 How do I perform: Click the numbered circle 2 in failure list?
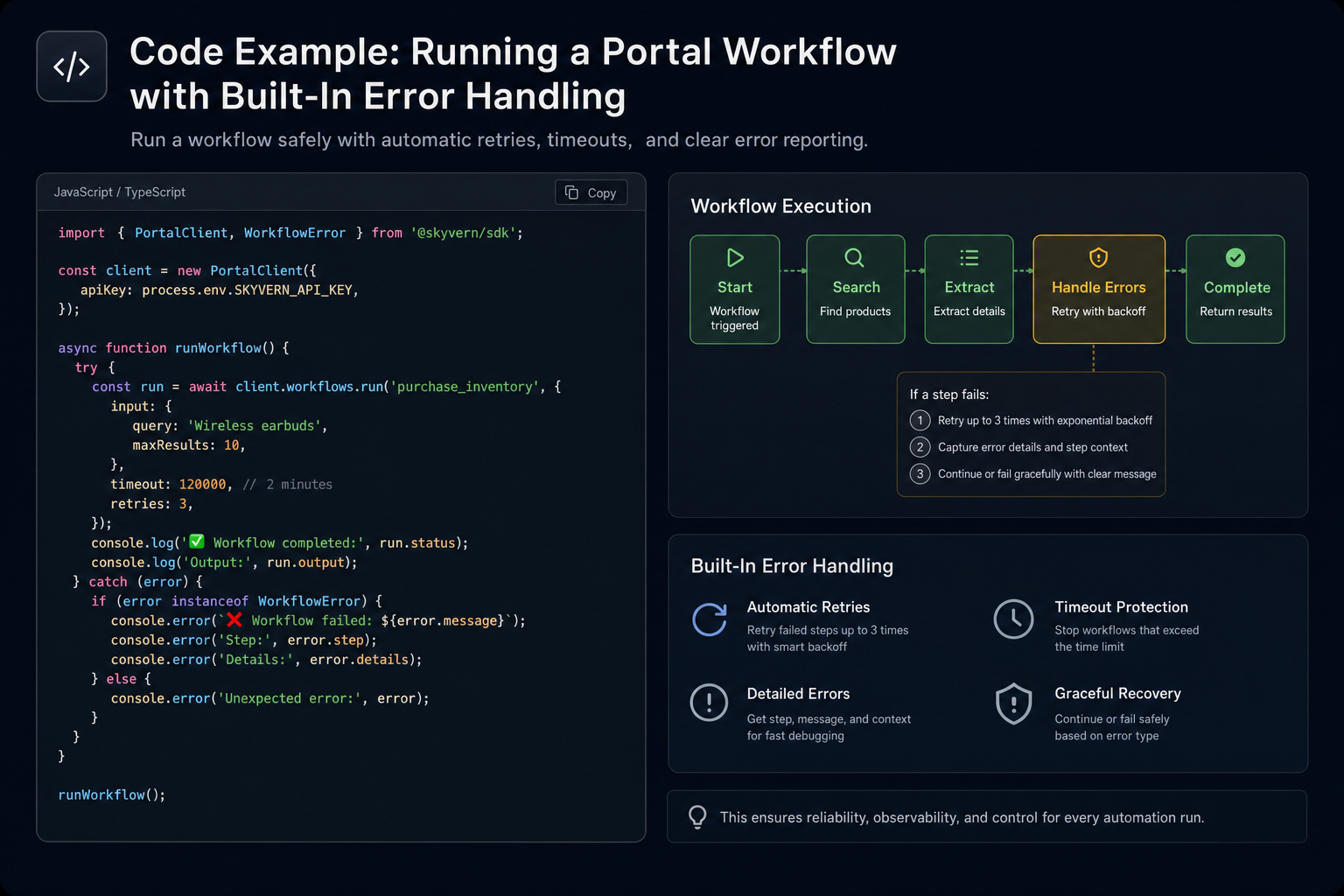point(920,447)
